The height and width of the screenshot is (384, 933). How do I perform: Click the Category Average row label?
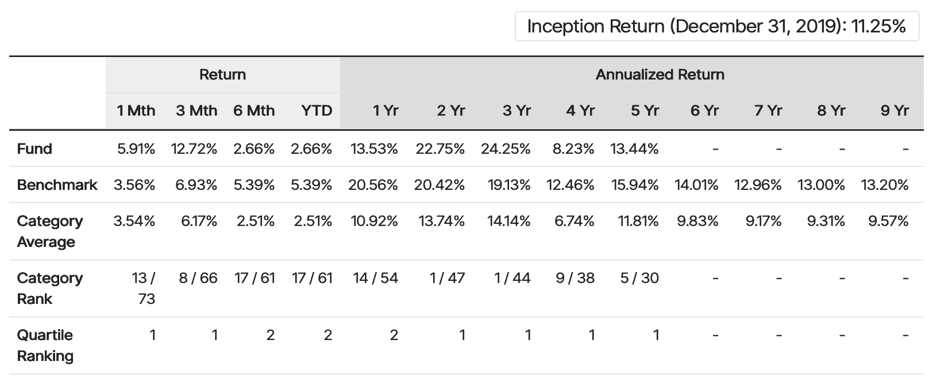pos(50,232)
